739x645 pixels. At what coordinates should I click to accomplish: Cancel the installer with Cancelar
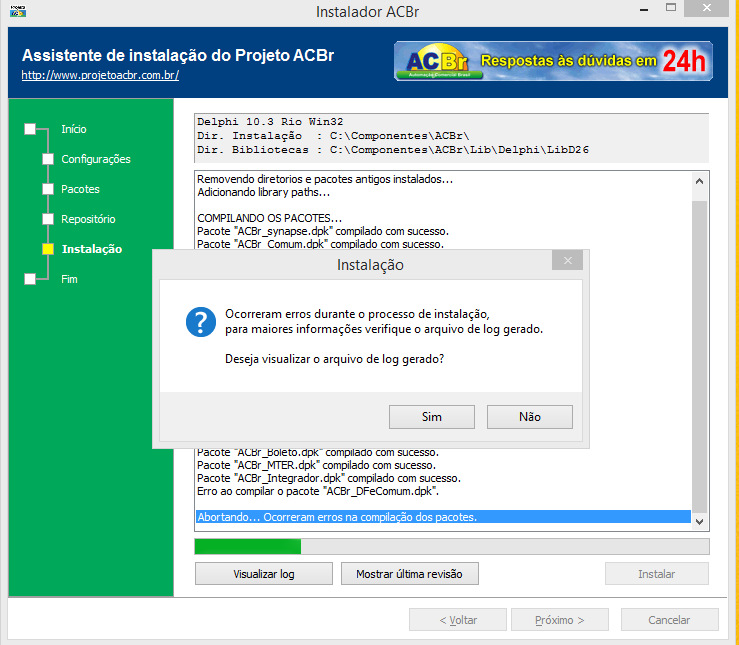[x=669, y=620]
